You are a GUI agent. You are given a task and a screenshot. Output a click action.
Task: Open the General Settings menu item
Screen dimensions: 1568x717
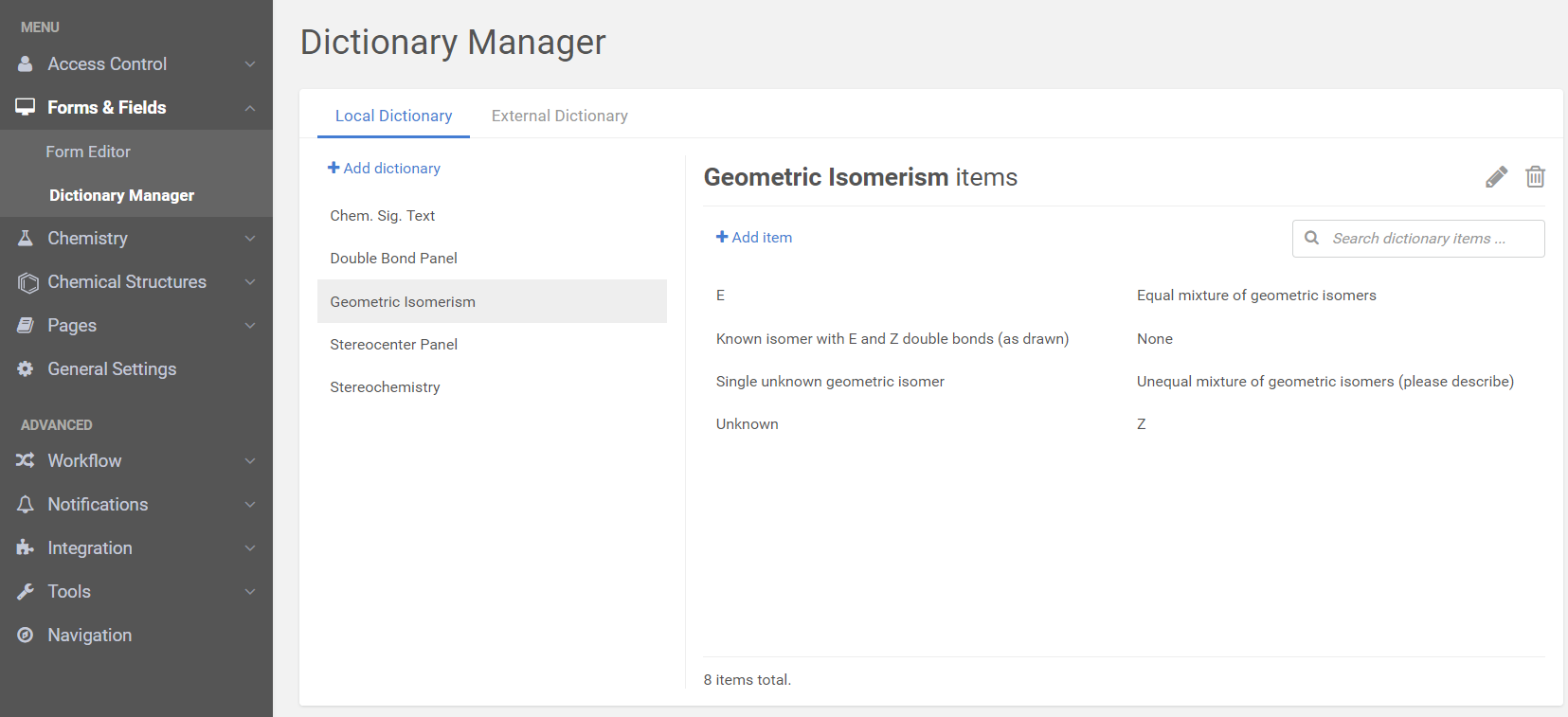click(112, 368)
